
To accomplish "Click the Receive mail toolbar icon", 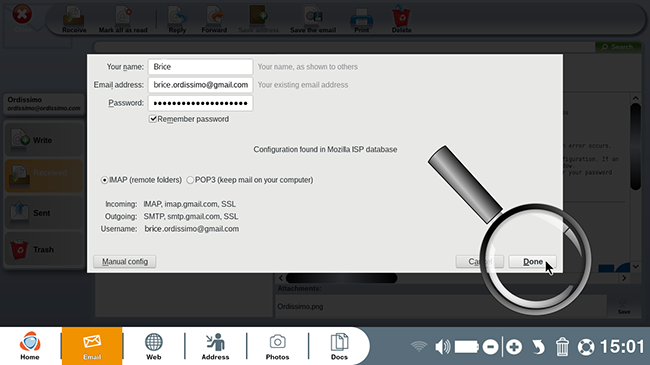I will pos(74,19).
